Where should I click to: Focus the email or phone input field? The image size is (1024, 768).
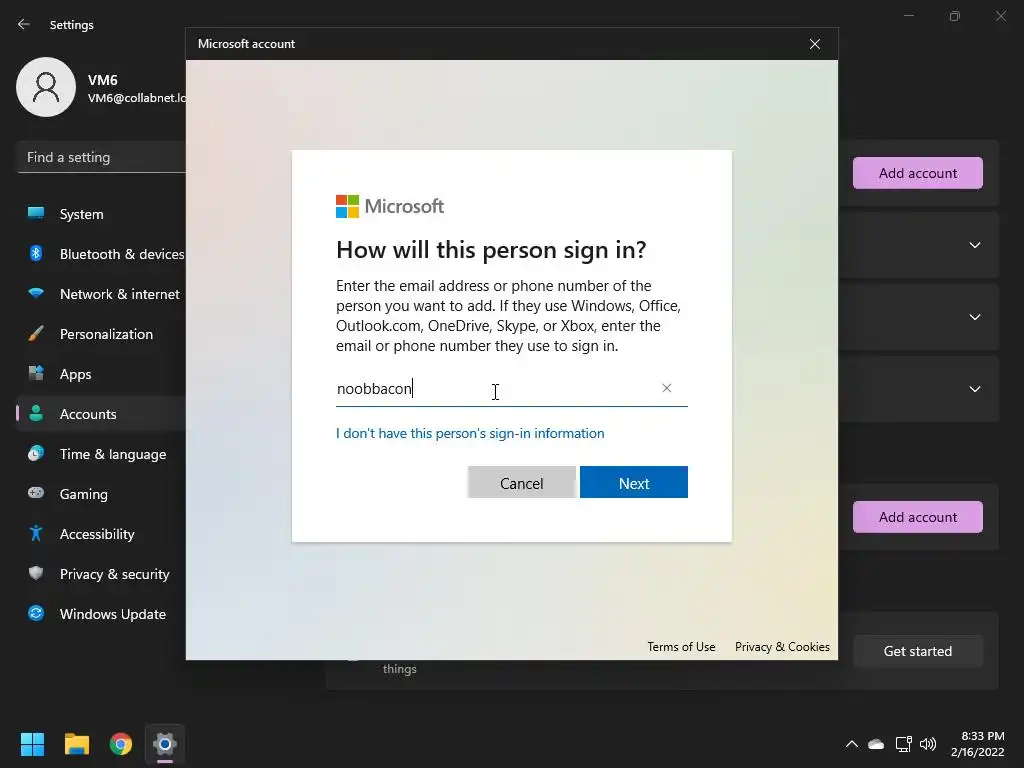coord(511,389)
